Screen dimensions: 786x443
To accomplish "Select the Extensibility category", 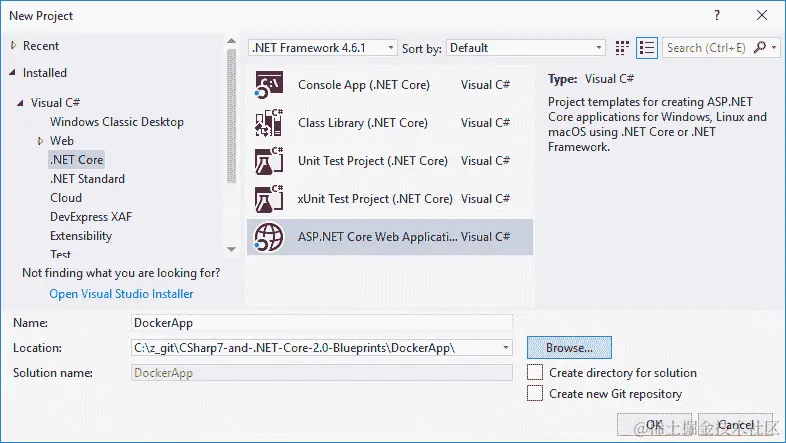I will (81, 236).
